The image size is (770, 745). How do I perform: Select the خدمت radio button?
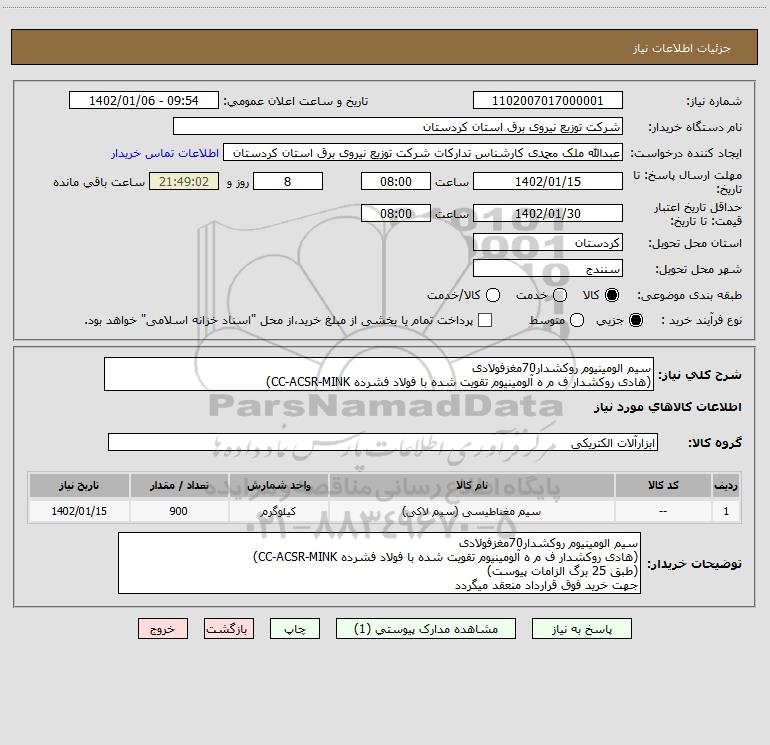(560, 295)
